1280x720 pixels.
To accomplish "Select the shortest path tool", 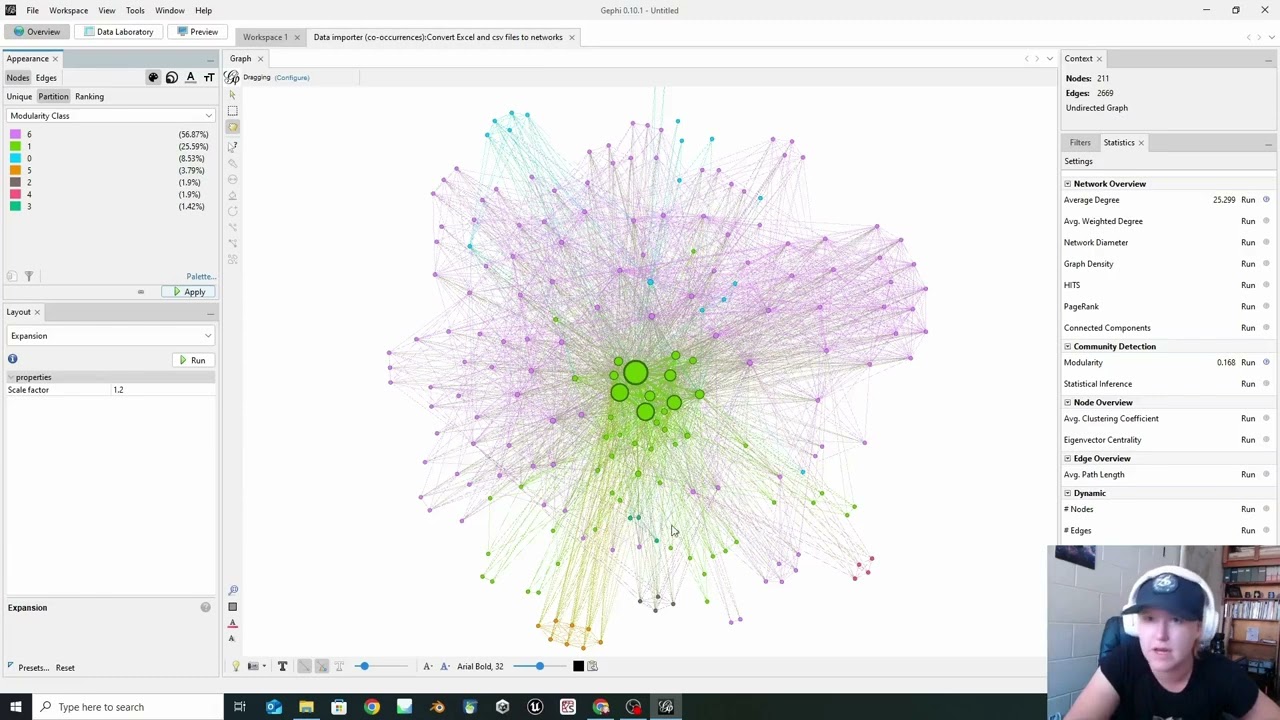I will tap(233, 243).
